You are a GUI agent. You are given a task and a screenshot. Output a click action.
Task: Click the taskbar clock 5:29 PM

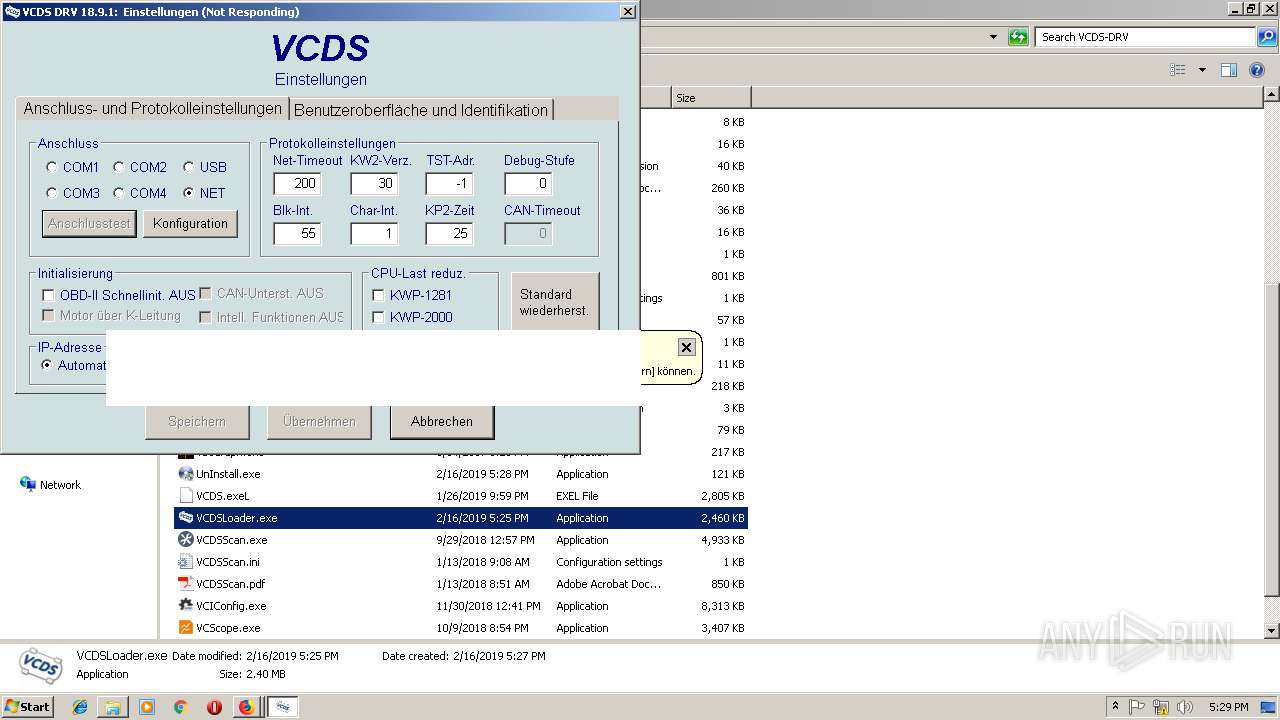(x=1228, y=707)
